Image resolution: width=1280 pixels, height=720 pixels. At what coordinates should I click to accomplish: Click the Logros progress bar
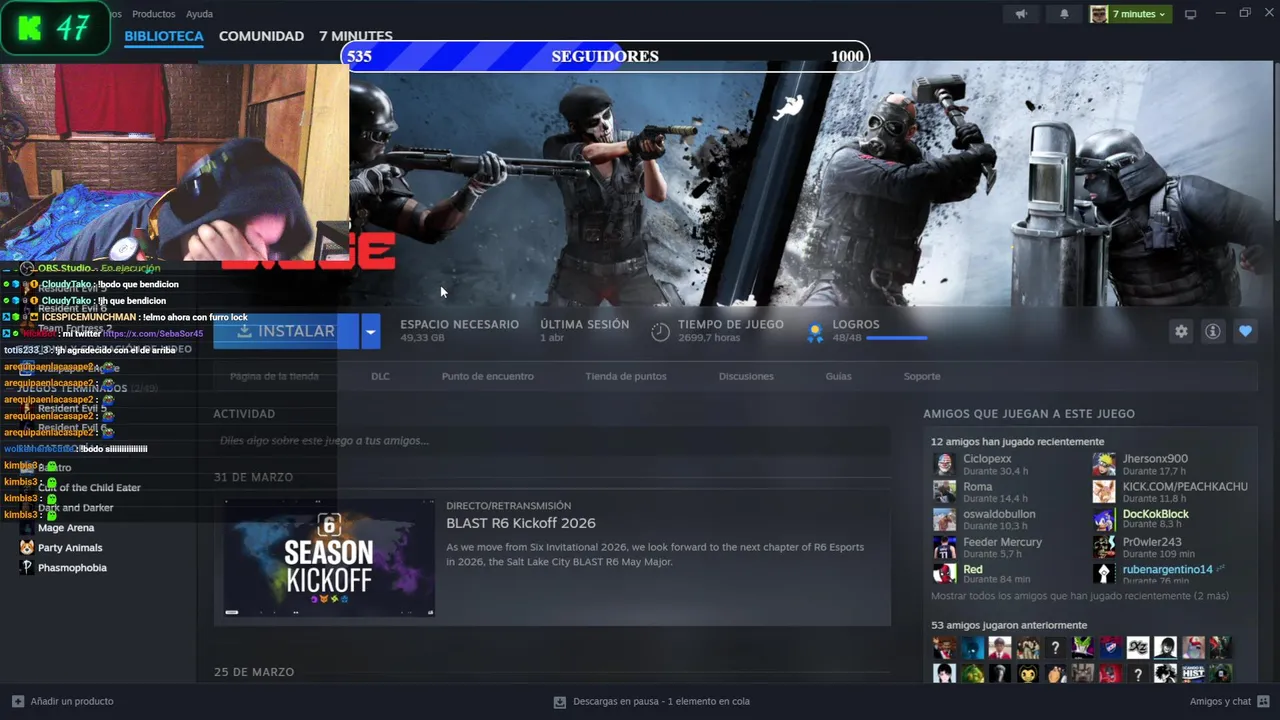pos(897,338)
